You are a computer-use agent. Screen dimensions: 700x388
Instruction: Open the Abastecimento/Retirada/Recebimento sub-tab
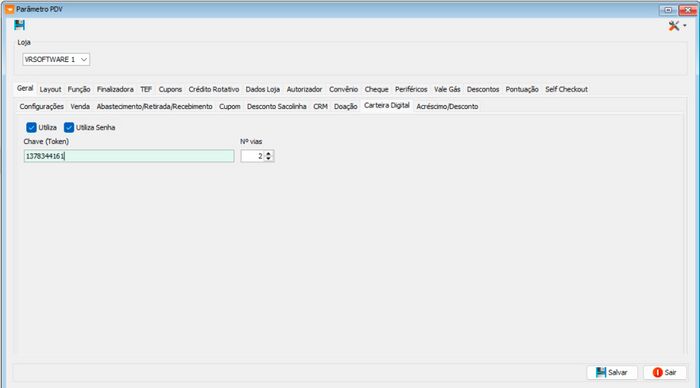click(x=154, y=106)
